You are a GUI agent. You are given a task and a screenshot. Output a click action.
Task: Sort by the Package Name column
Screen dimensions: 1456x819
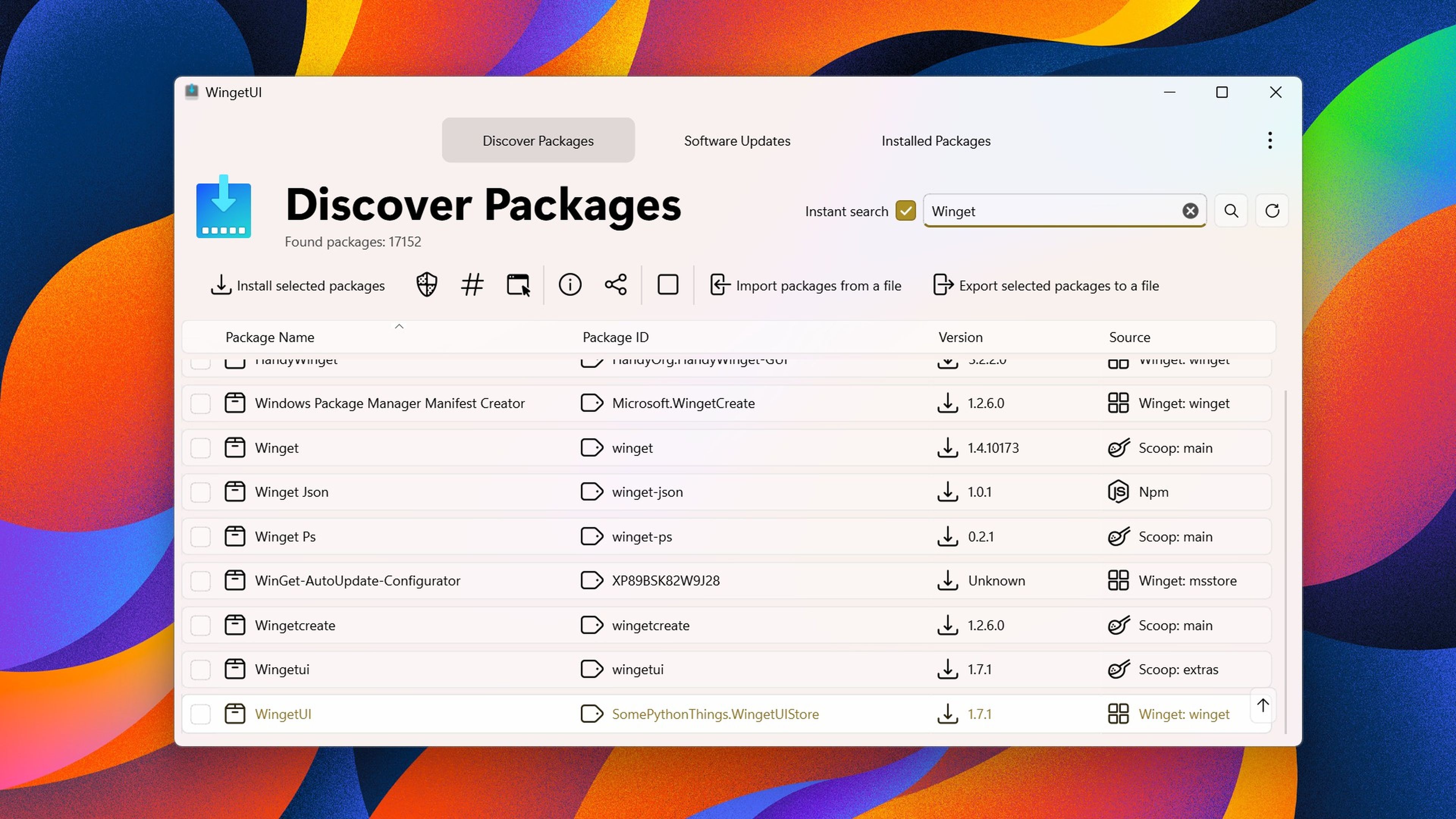[x=270, y=337]
